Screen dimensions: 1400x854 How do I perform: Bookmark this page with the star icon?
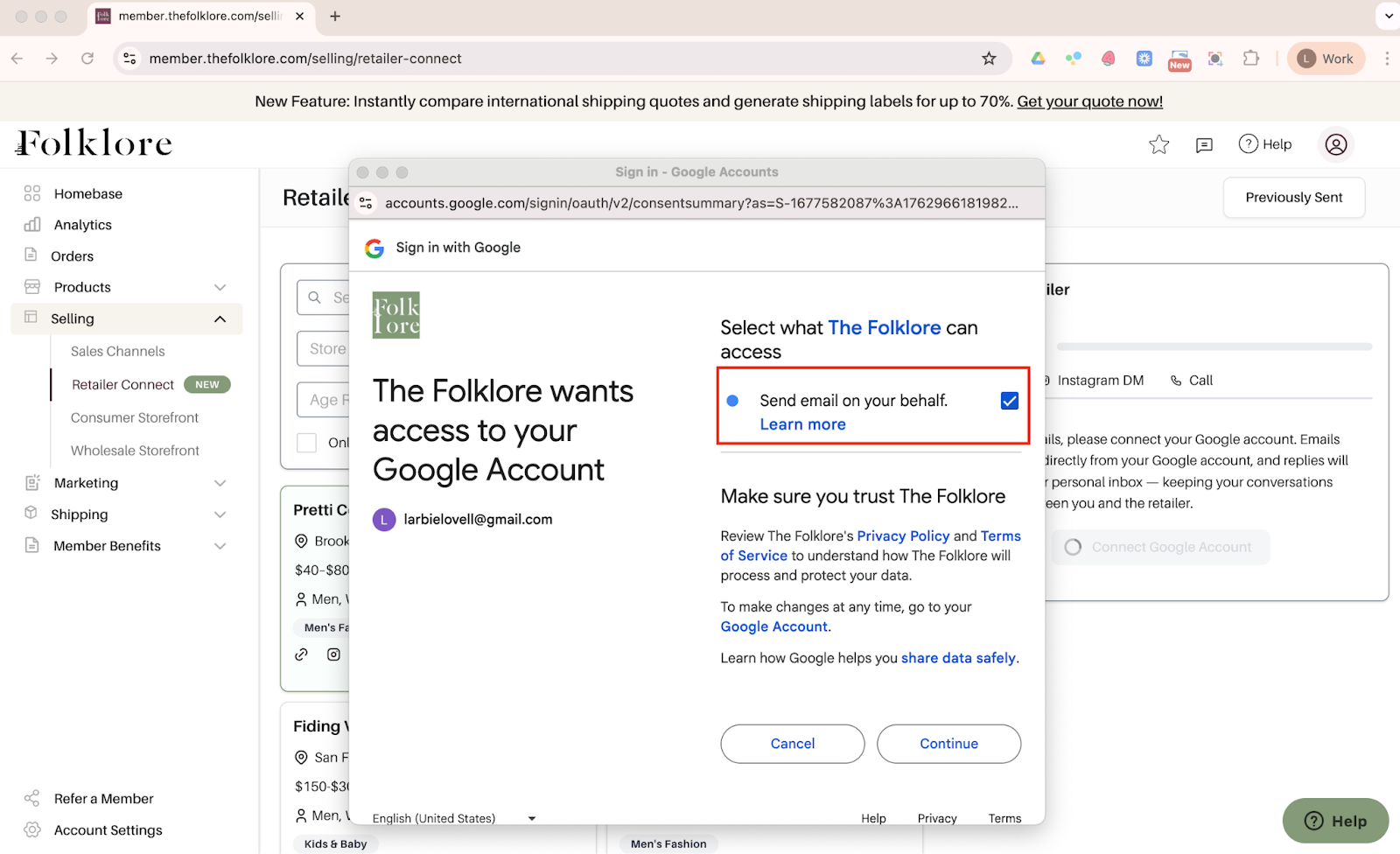(x=989, y=59)
